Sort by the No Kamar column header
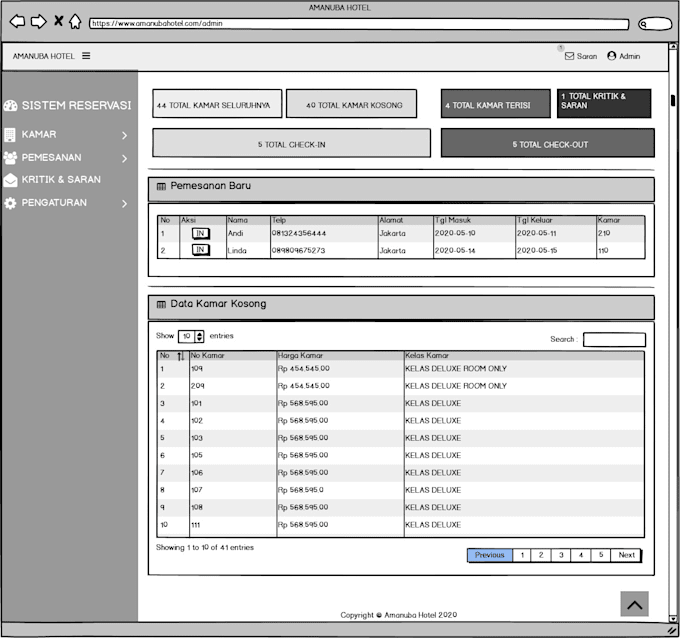 (207, 356)
